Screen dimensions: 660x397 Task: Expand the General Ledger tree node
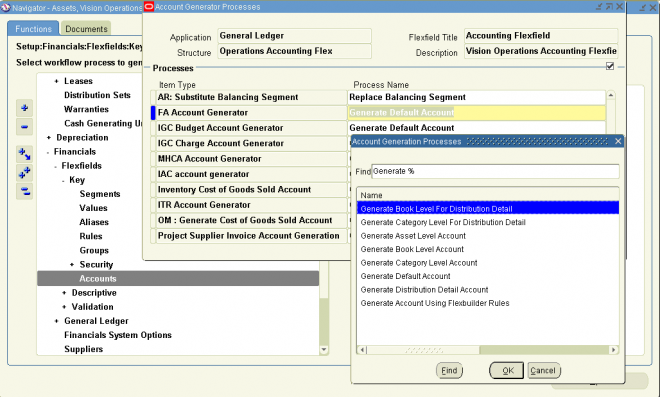point(56,321)
